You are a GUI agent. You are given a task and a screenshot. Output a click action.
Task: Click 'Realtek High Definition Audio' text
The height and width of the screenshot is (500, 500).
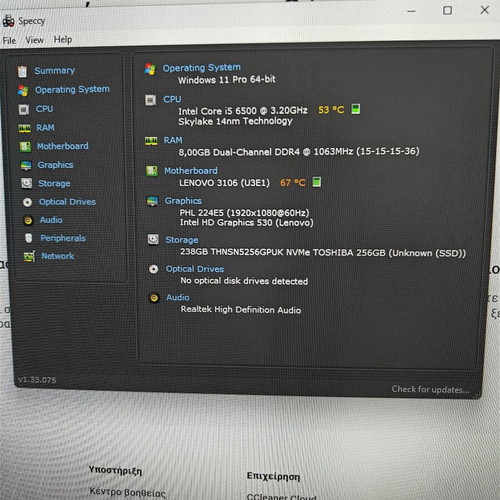(x=241, y=310)
